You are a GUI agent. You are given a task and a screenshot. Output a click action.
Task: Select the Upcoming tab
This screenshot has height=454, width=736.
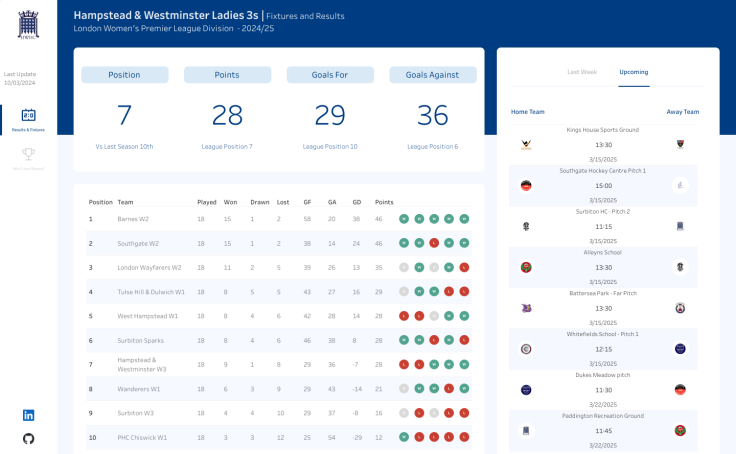pyautogui.click(x=633, y=72)
